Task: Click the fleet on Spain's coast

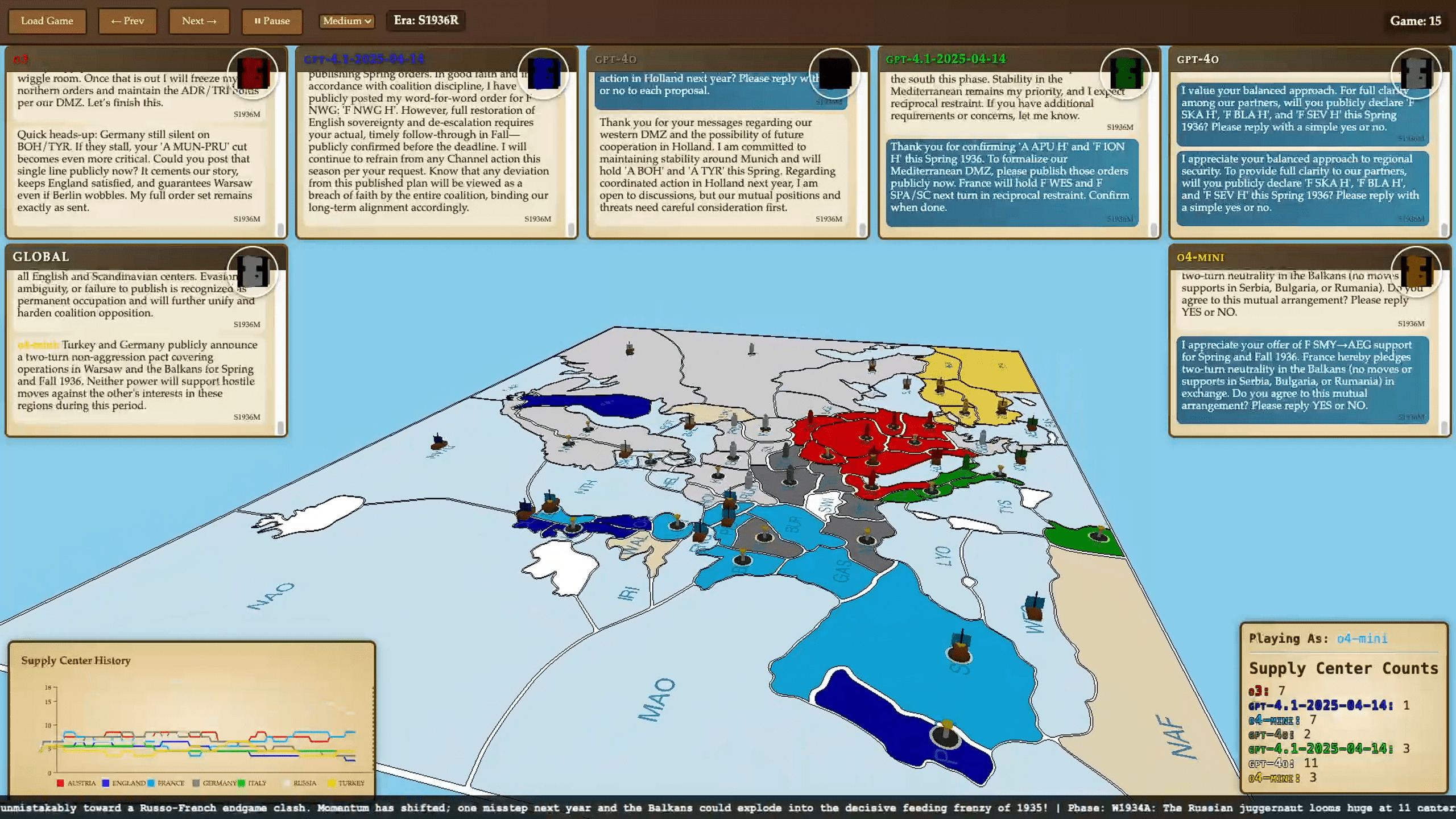Action: click(960, 646)
